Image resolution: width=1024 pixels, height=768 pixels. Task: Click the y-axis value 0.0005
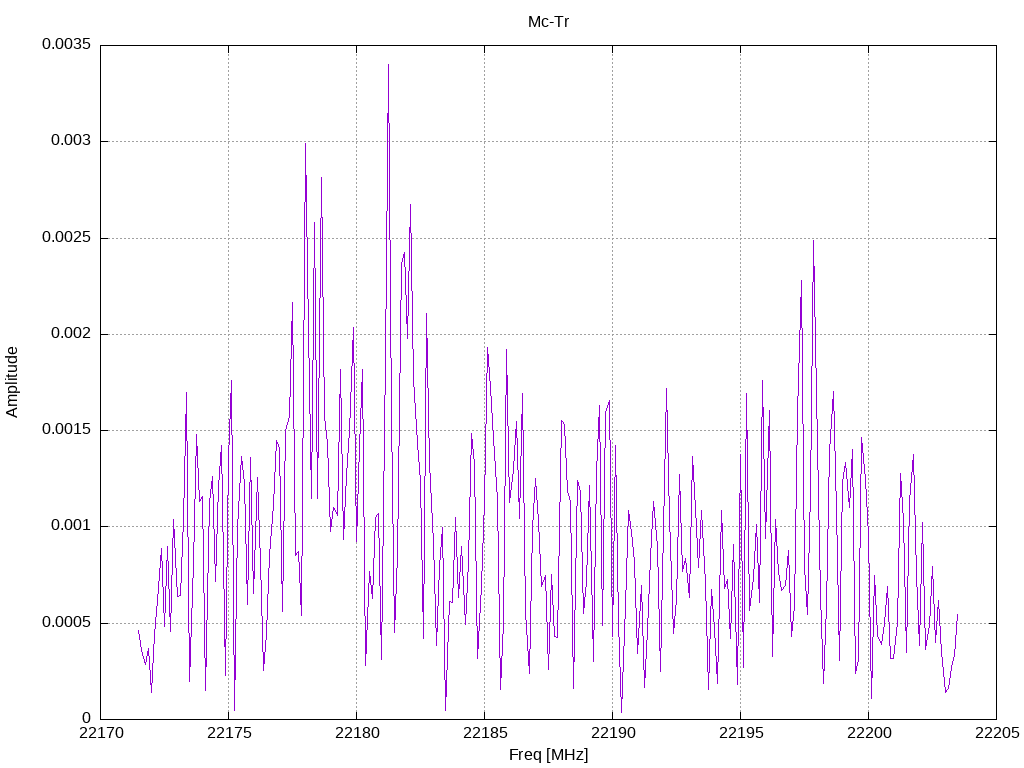[x=67, y=622]
